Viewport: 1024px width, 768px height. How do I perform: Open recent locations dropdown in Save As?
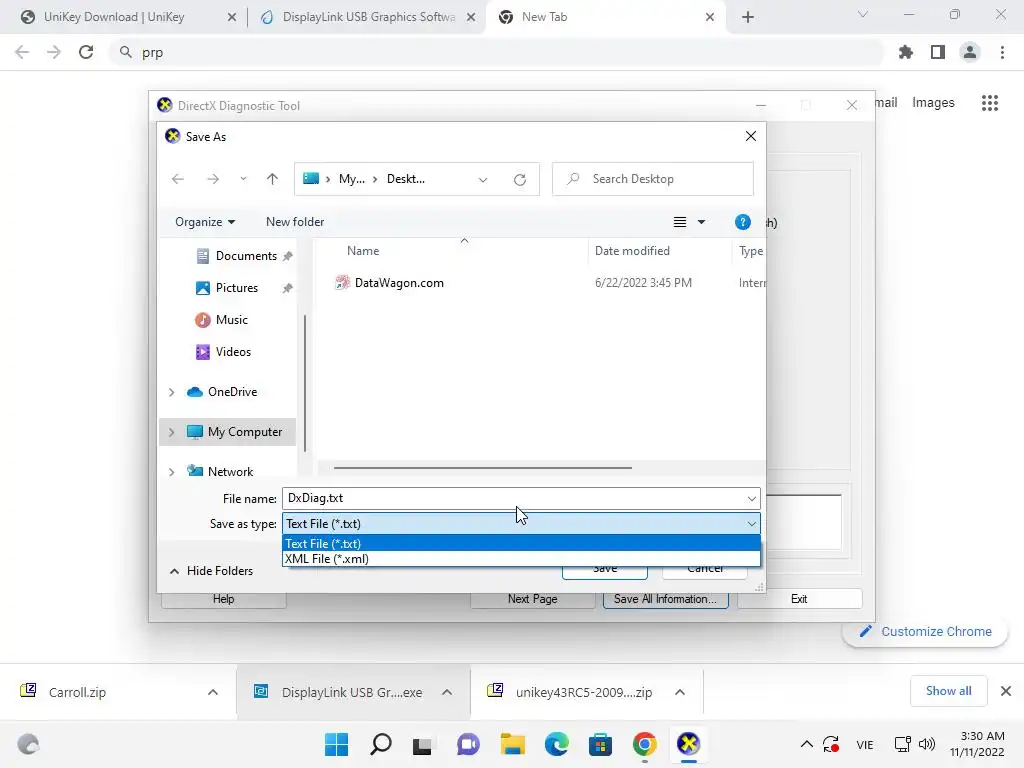243,179
